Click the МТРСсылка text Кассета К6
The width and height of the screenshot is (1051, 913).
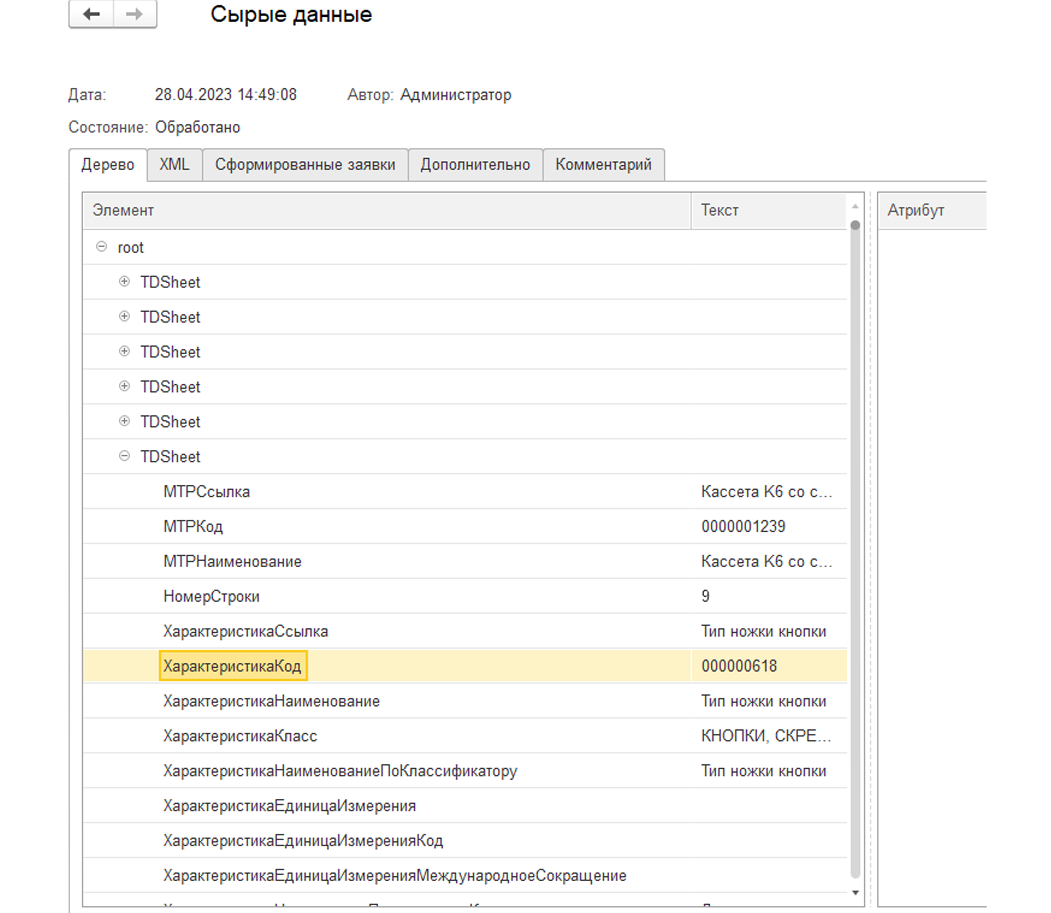766,491
